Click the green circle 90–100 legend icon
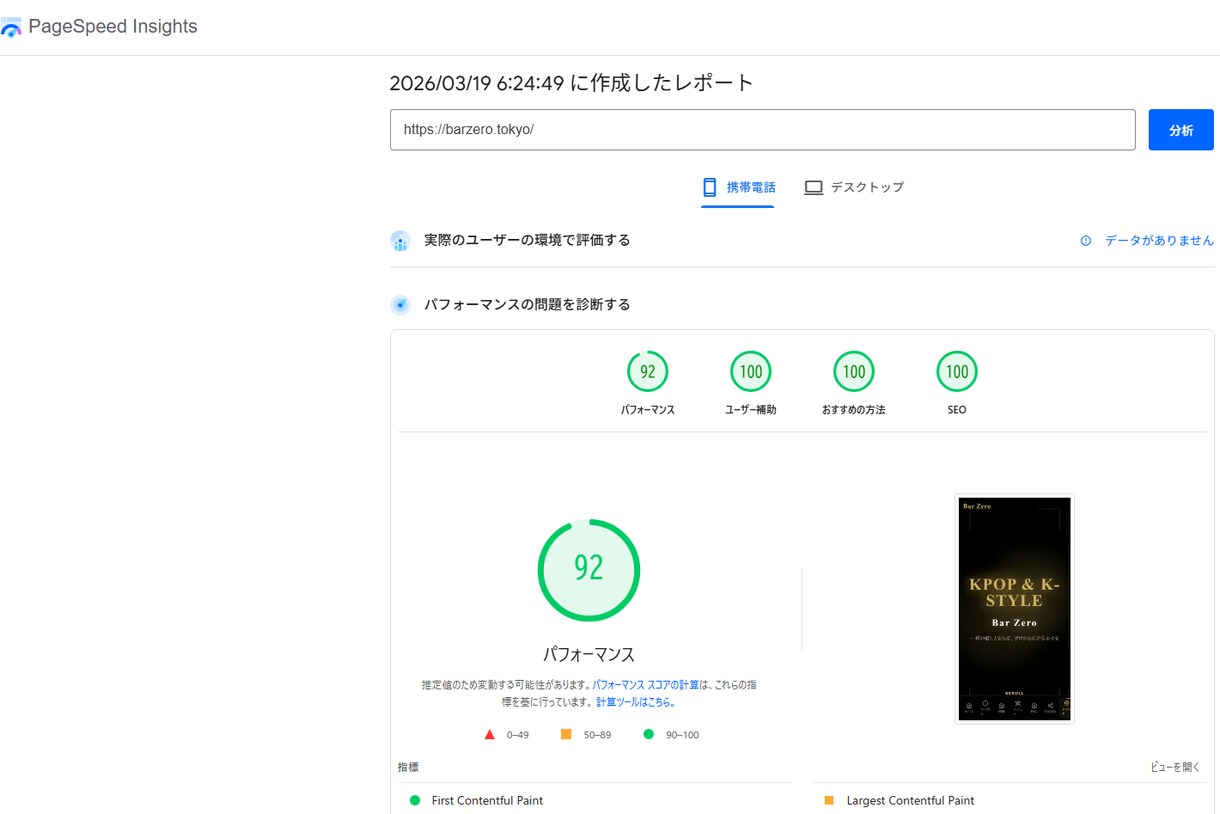 point(648,734)
